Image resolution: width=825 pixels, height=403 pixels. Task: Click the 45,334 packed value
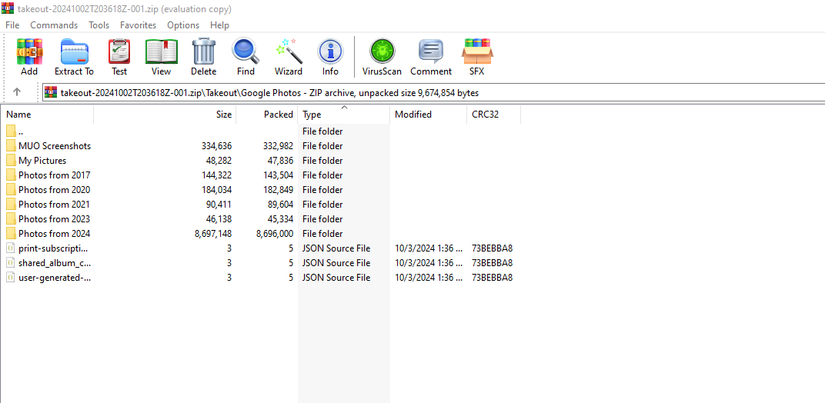[278, 219]
